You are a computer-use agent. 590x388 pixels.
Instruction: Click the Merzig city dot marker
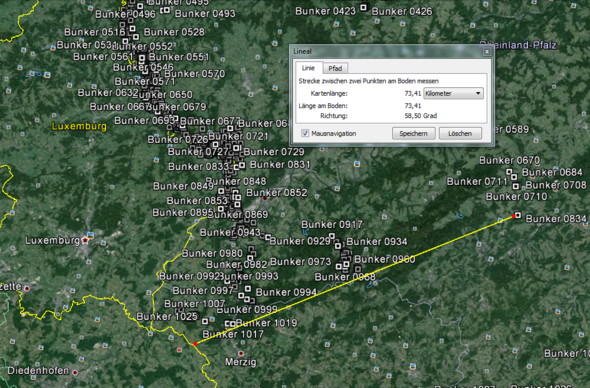pyautogui.click(x=241, y=353)
